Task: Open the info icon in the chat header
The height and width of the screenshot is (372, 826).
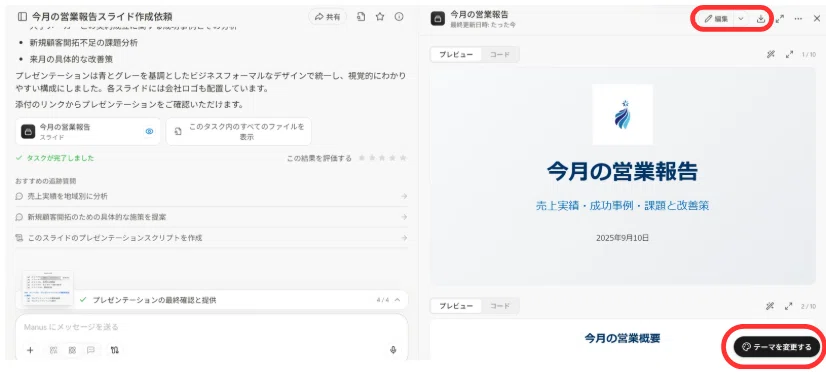Action: click(x=399, y=17)
